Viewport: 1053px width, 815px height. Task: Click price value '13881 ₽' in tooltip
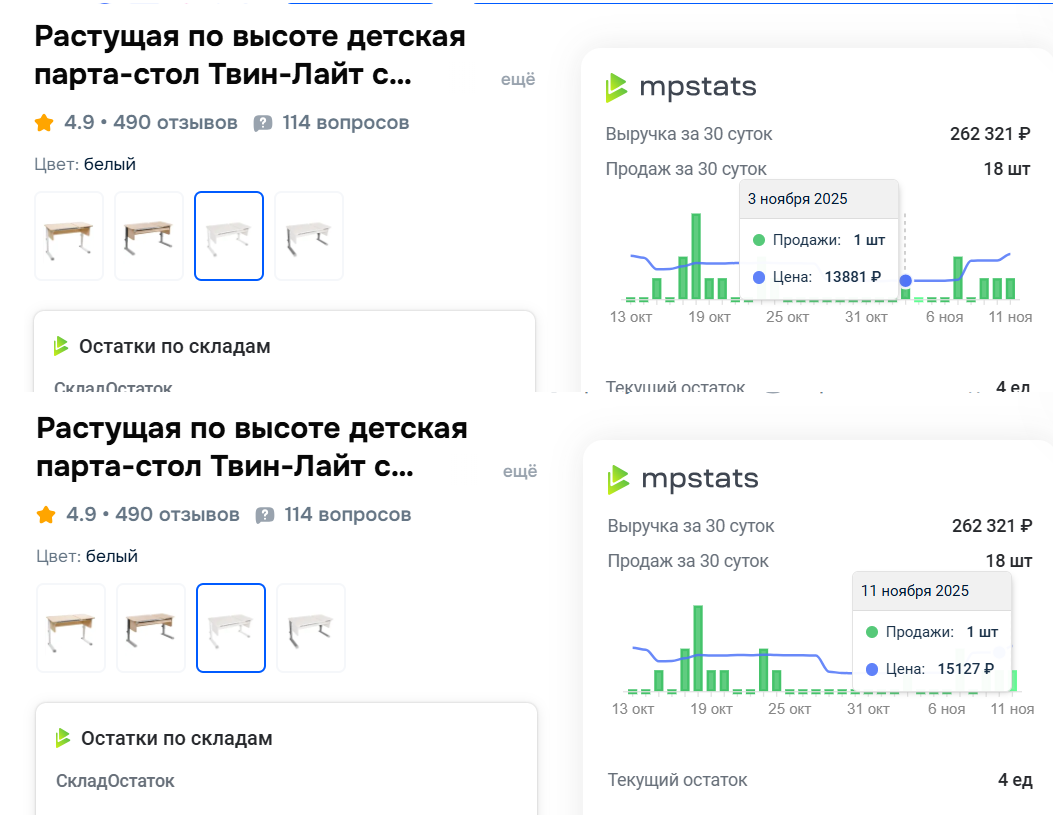pyautogui.click(x=853, y=277)
